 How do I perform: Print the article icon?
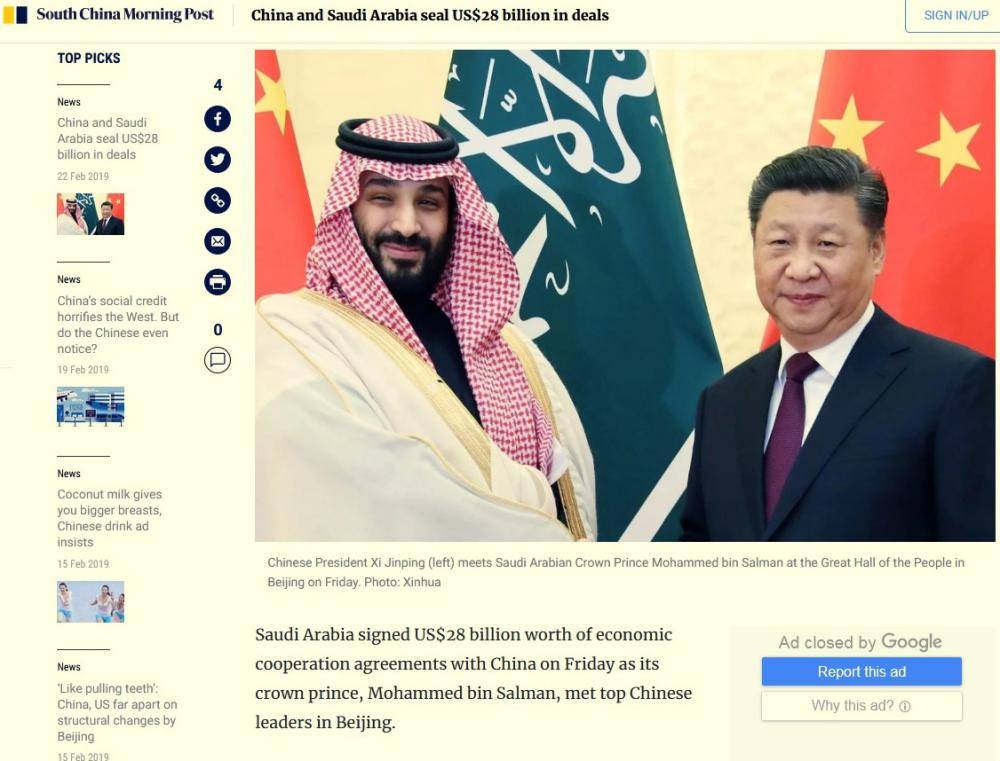point(217,282)
